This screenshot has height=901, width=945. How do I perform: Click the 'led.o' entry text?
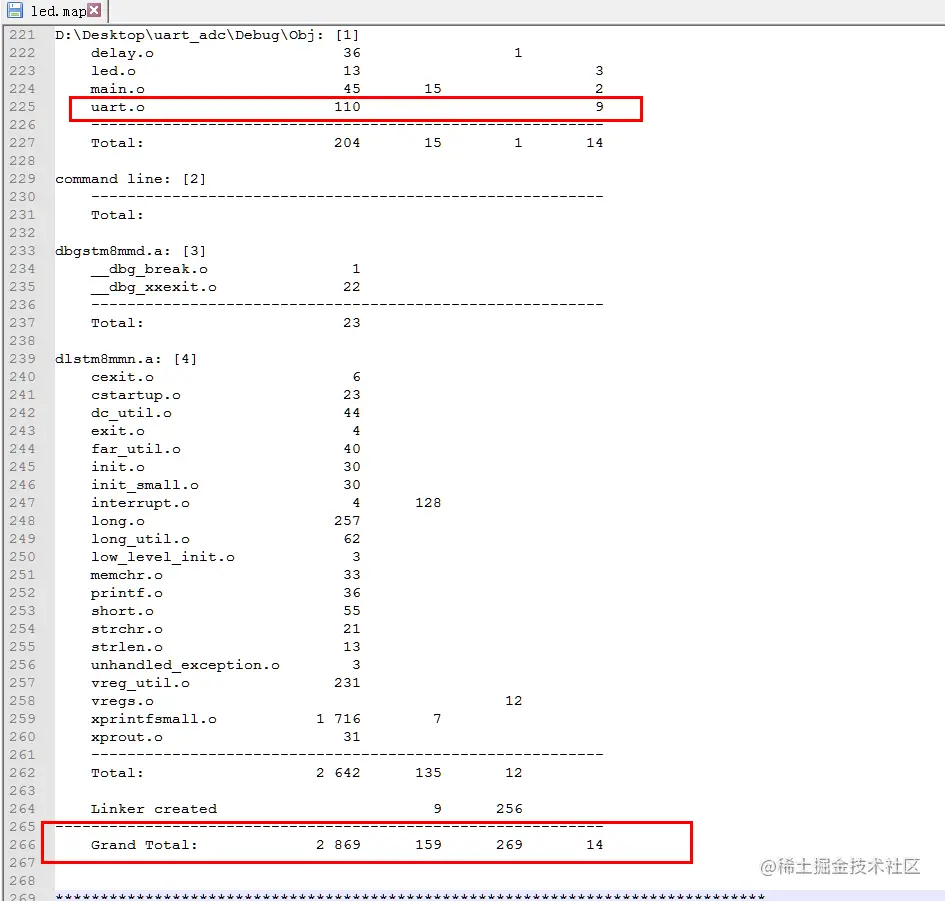tap(113, 71)
